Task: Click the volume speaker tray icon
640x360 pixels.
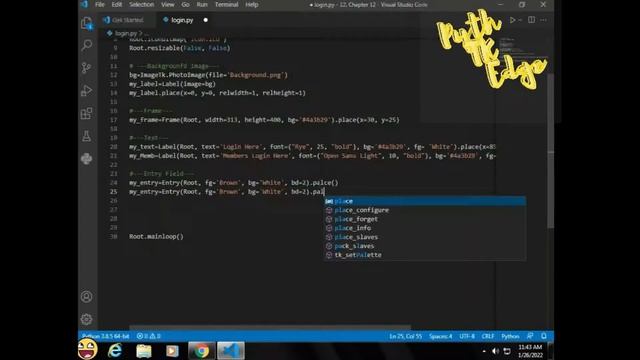Action: click(495, 351)
